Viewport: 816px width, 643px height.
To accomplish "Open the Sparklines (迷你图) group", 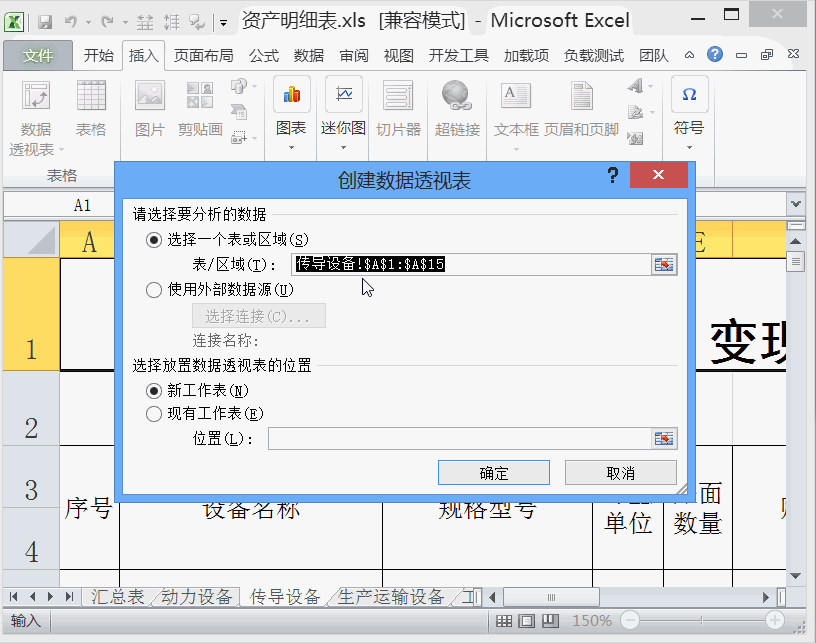I will pos(343,94).
